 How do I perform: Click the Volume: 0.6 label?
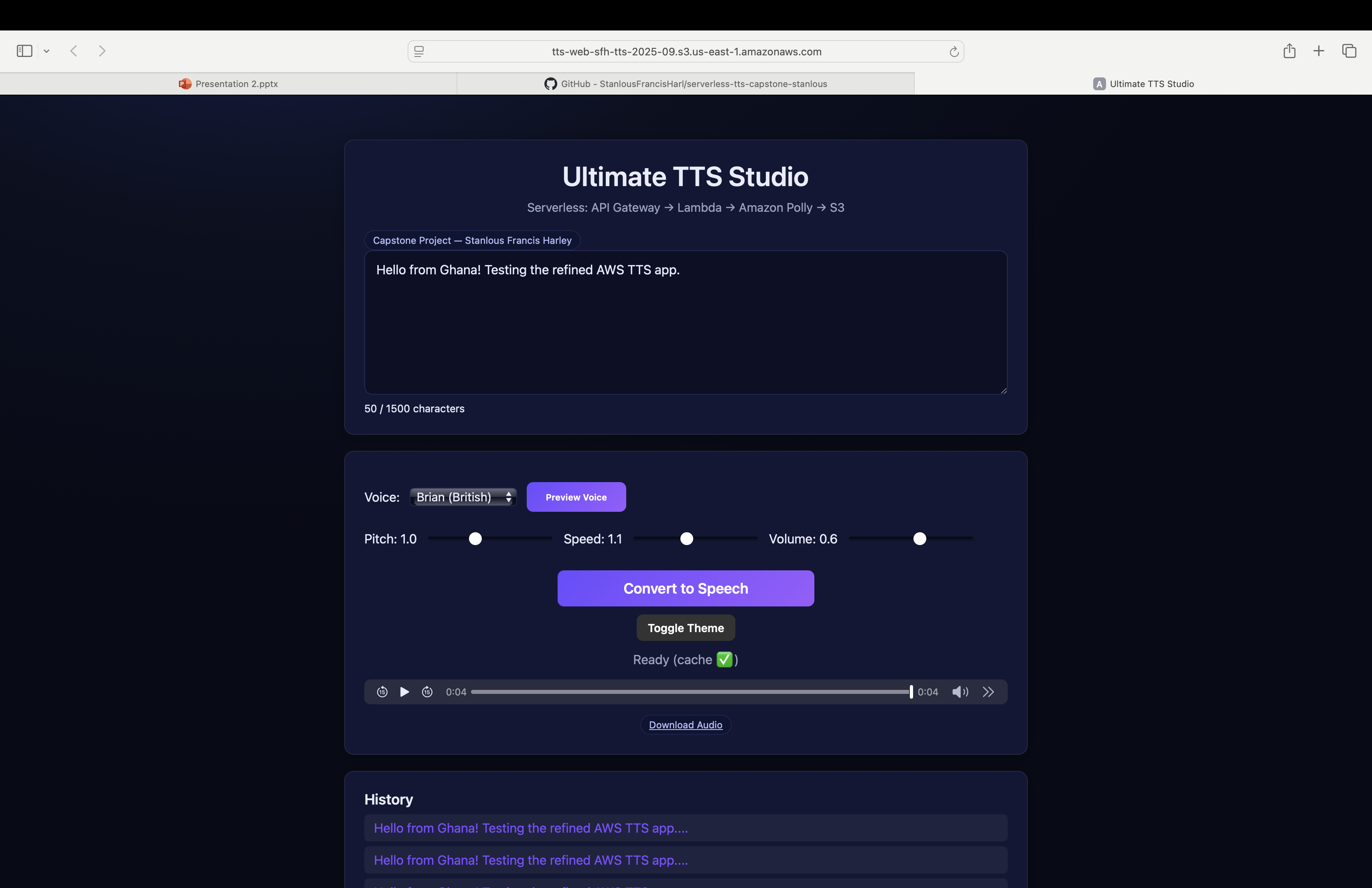pos(803,539)
